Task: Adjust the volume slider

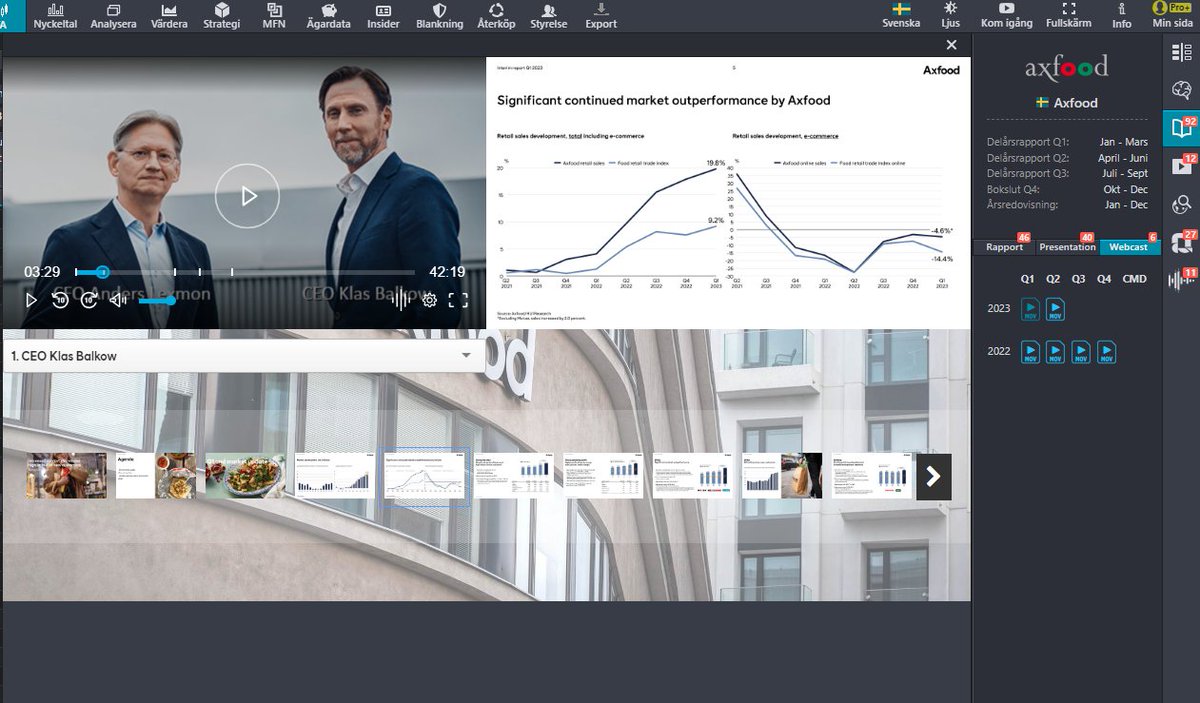Action: click(156, 300)
